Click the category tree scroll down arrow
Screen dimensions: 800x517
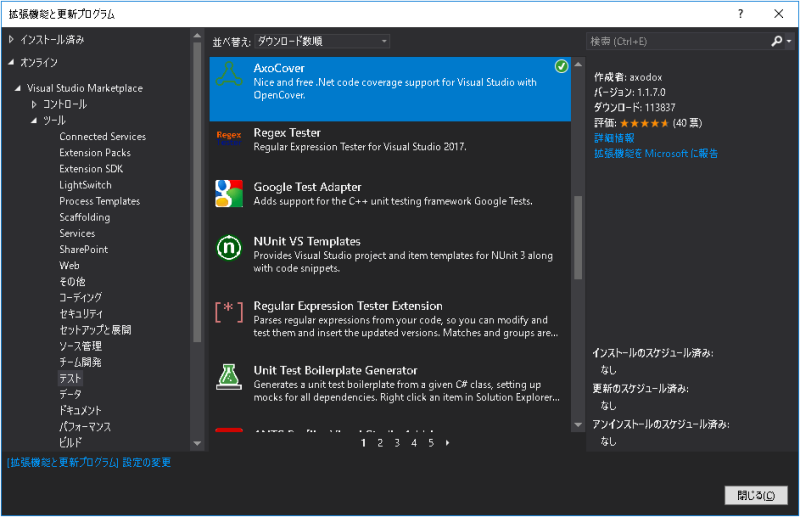(197, 444)
